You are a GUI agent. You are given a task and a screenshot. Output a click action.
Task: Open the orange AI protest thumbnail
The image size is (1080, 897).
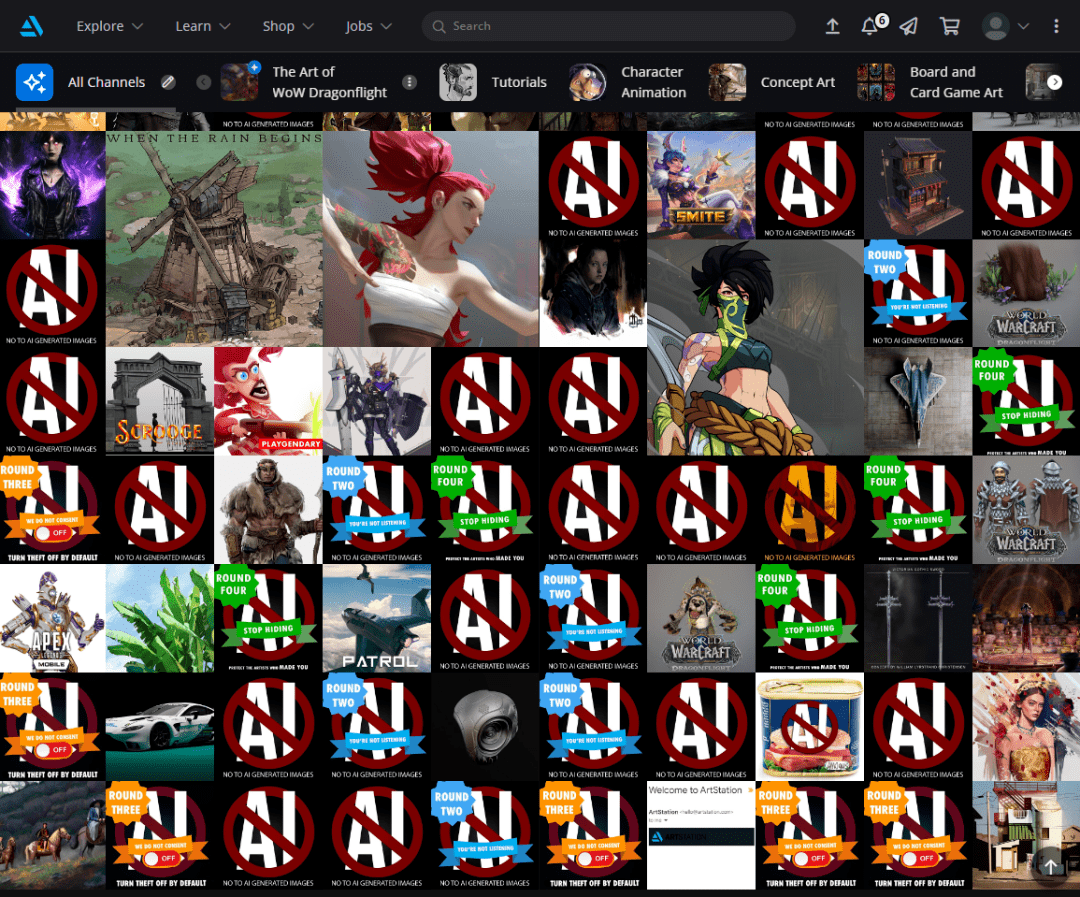(x=809, y=510)
